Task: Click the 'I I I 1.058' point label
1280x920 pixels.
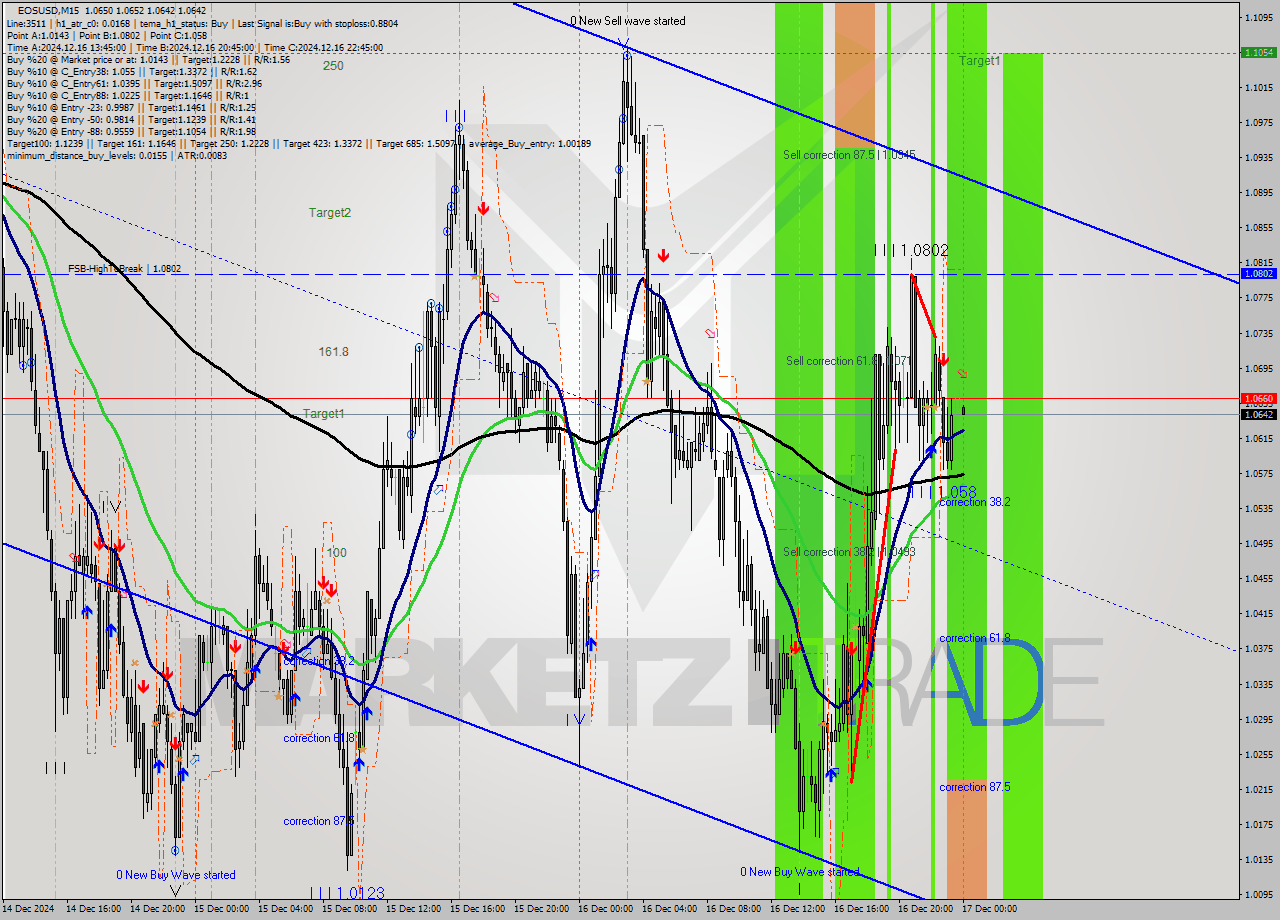Action: 943,492
